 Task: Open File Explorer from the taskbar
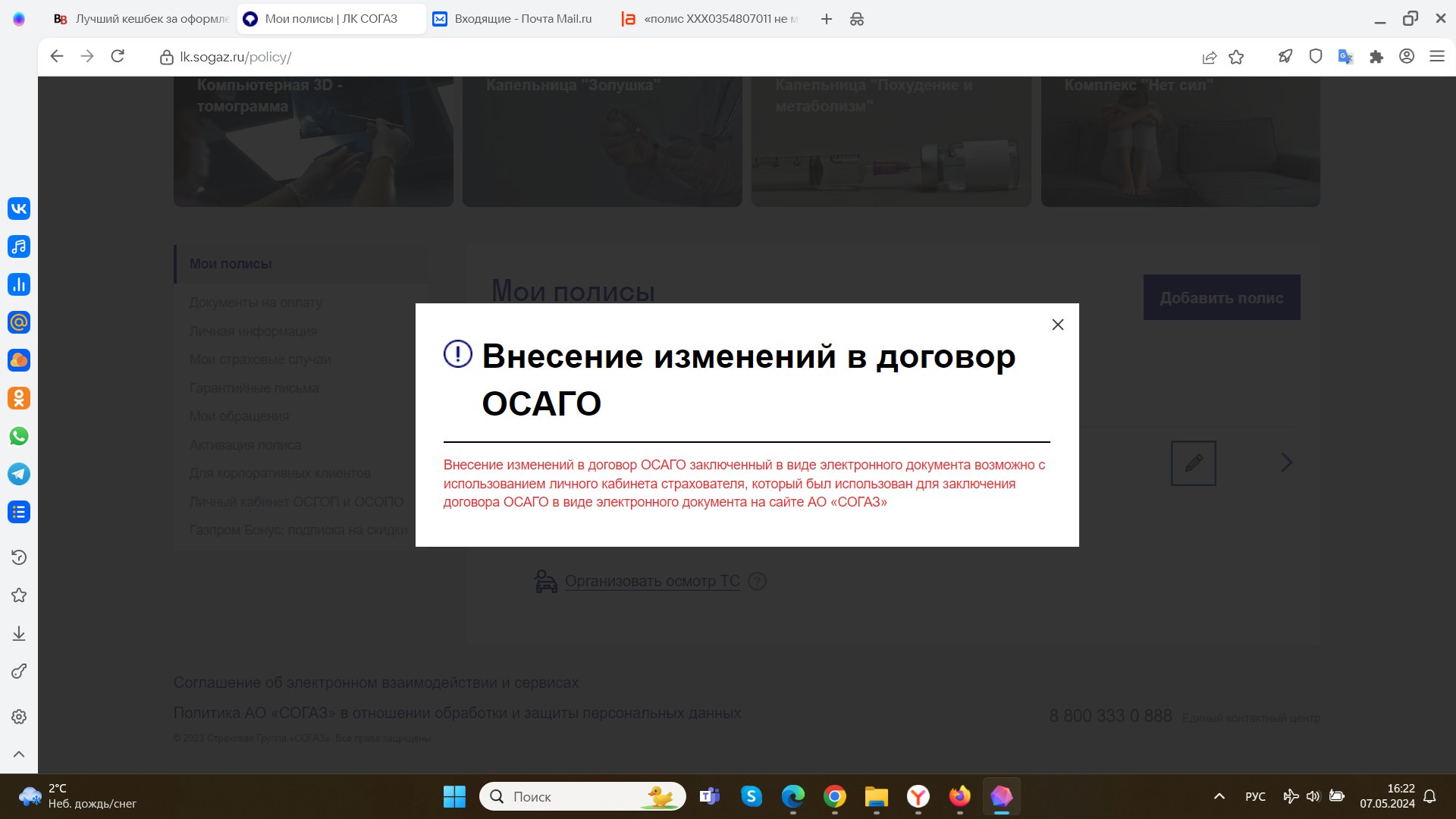pyautogui.click(x=877, y=796)
